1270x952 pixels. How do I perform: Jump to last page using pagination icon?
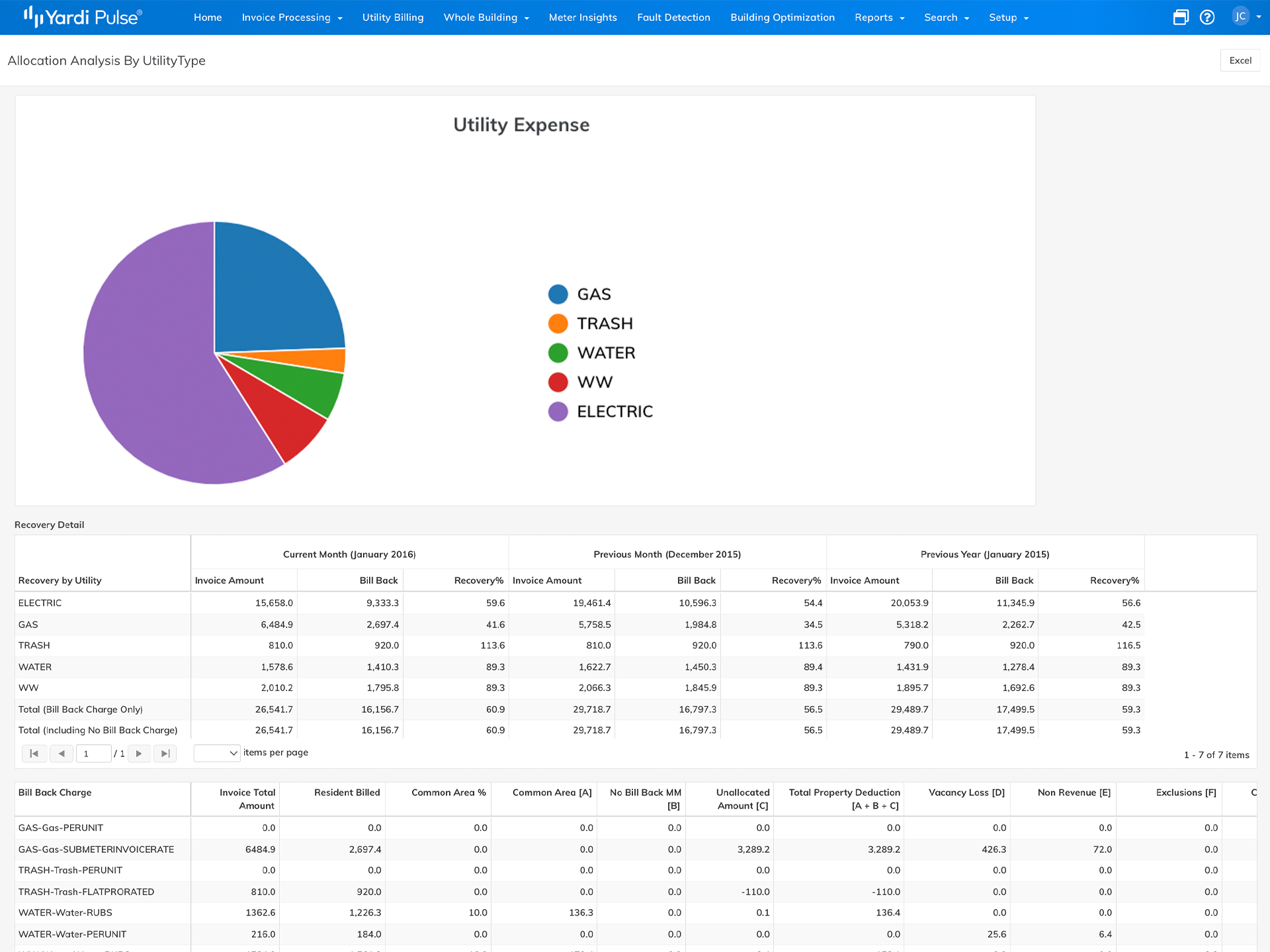point(165,753)
